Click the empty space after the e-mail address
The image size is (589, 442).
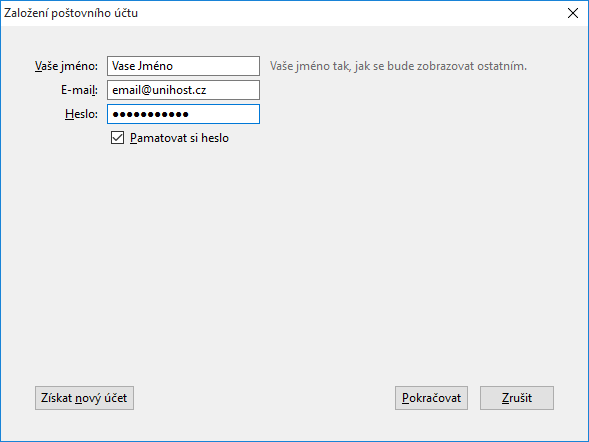click(233, 90)
